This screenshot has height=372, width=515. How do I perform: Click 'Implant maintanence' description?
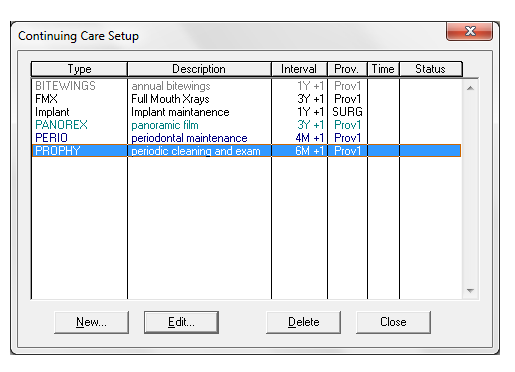180,112
